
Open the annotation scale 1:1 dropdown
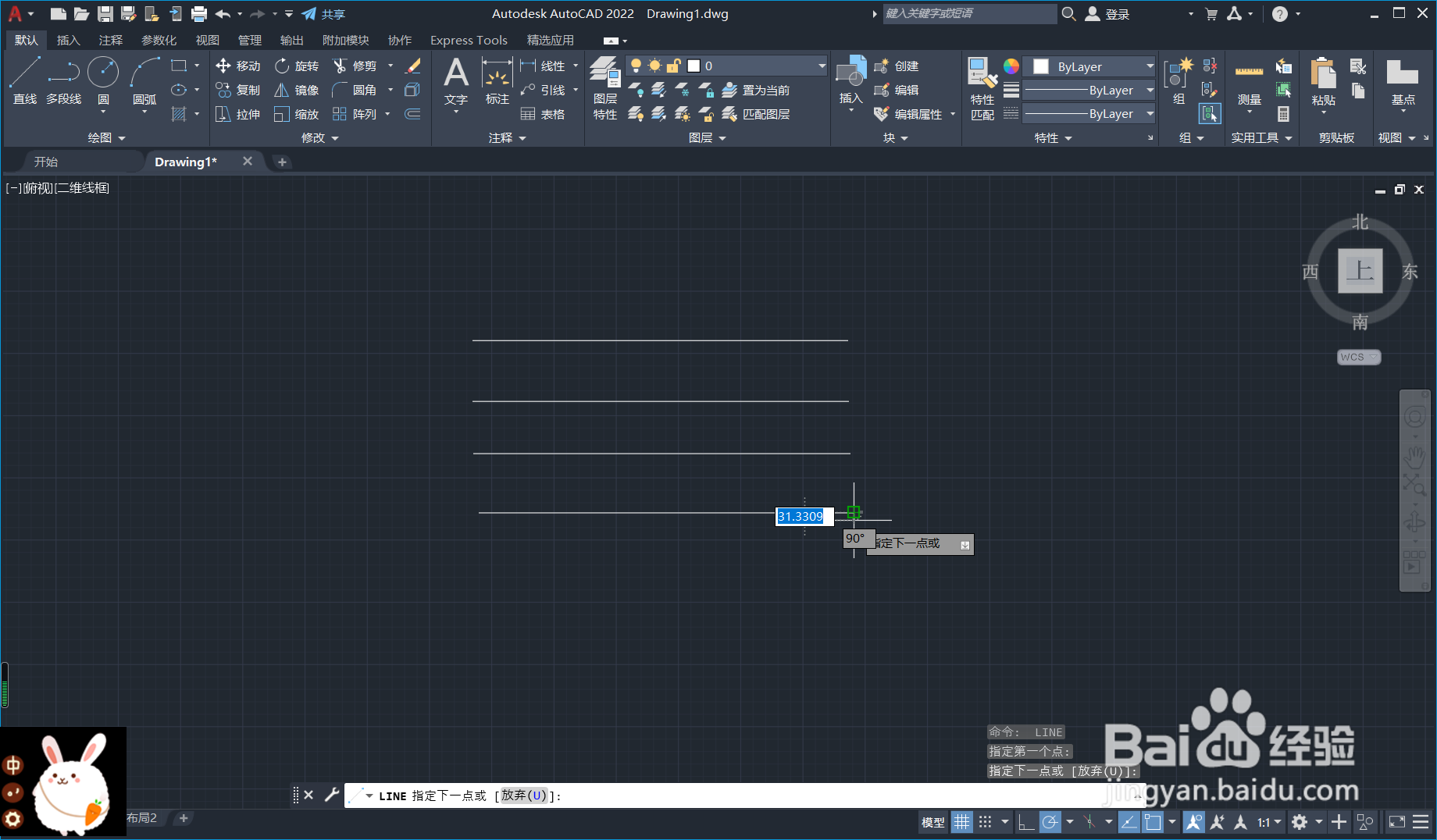tap(1270, 822)
